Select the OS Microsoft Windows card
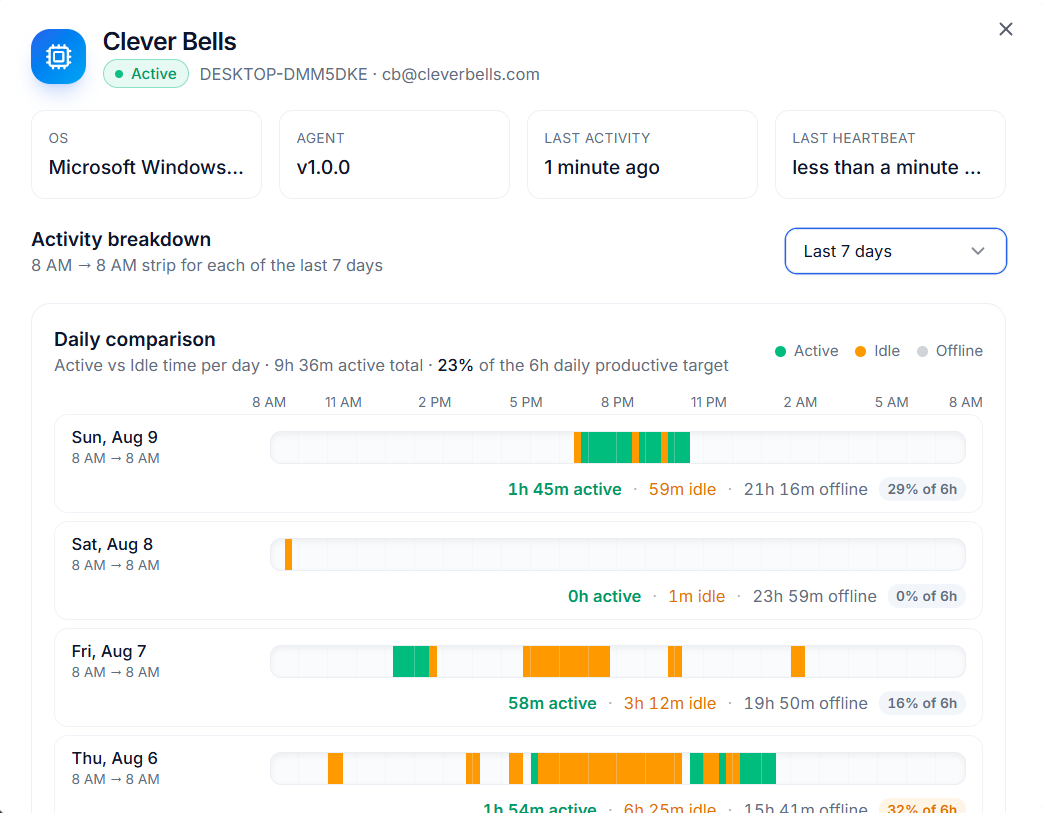1042x813 pixels. [x=146, y=154]
